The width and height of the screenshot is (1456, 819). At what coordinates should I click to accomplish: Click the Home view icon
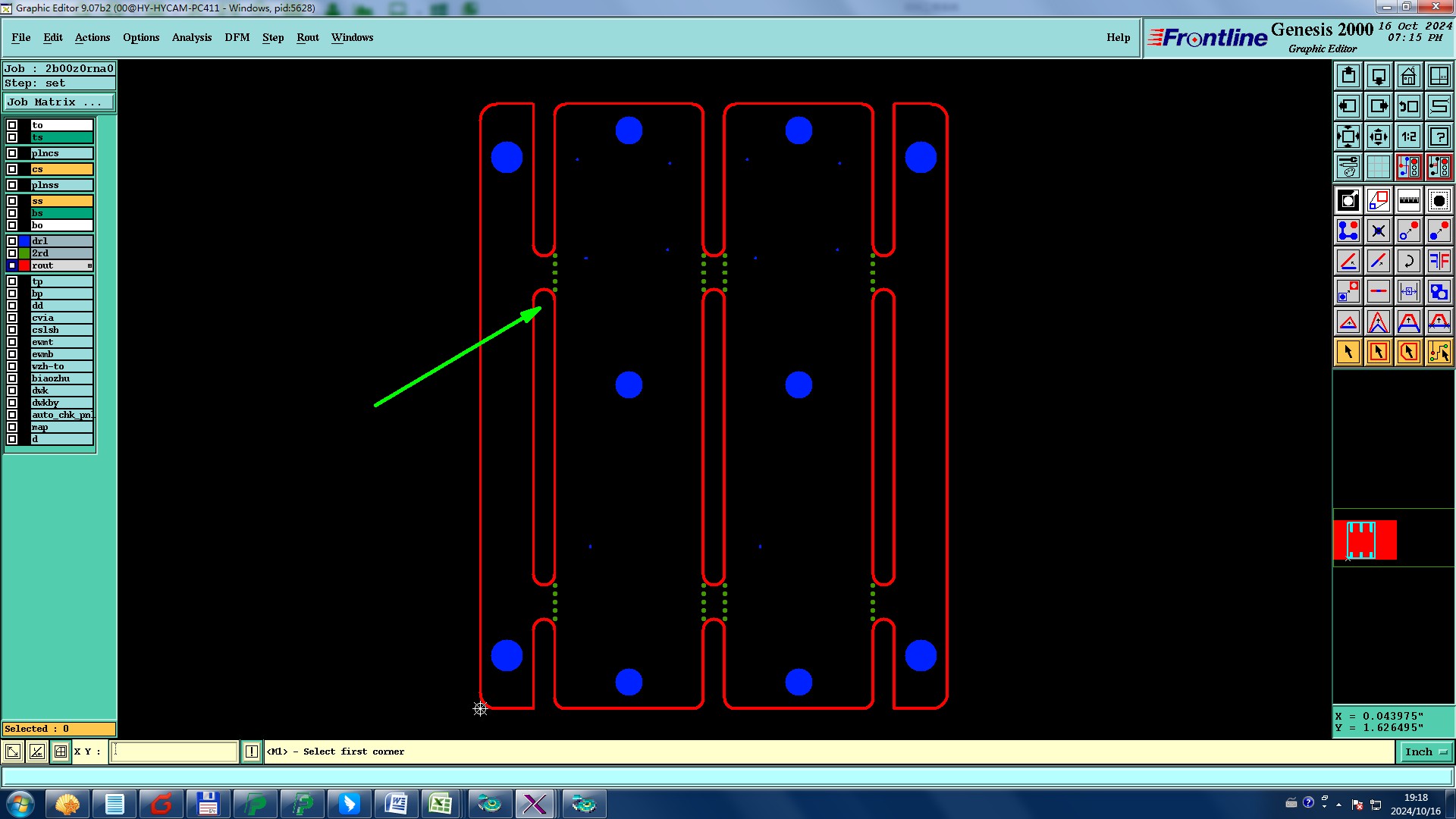(1408, 76)
